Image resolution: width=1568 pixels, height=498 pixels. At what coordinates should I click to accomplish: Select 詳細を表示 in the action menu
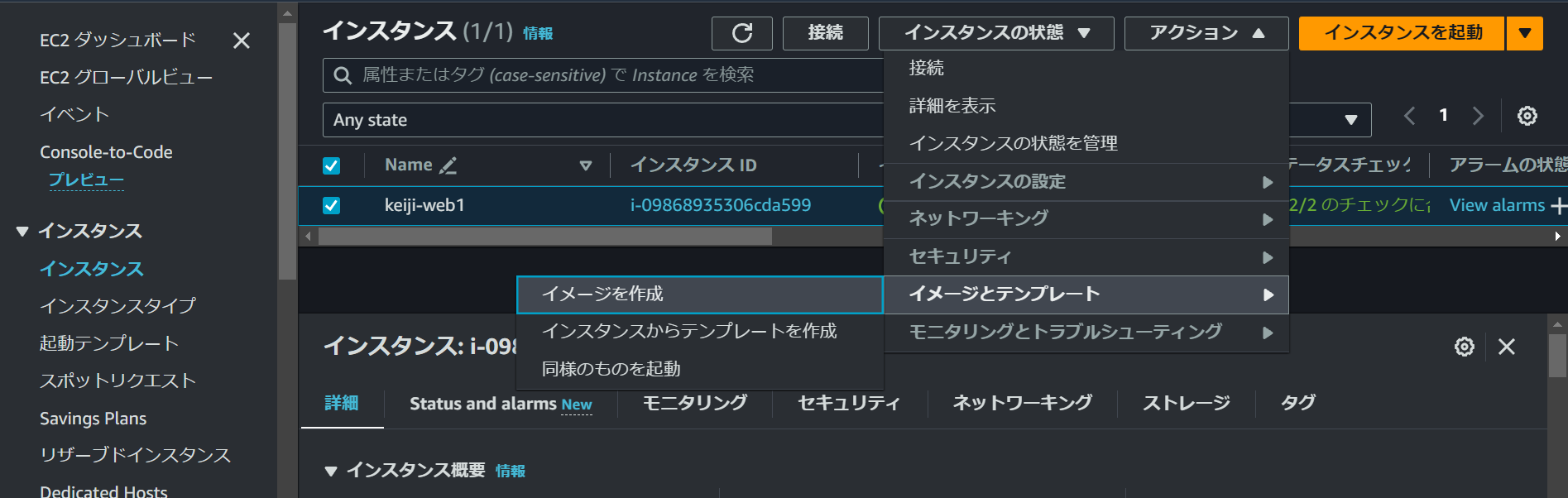pyautogui.click(x=1086, y=106)
